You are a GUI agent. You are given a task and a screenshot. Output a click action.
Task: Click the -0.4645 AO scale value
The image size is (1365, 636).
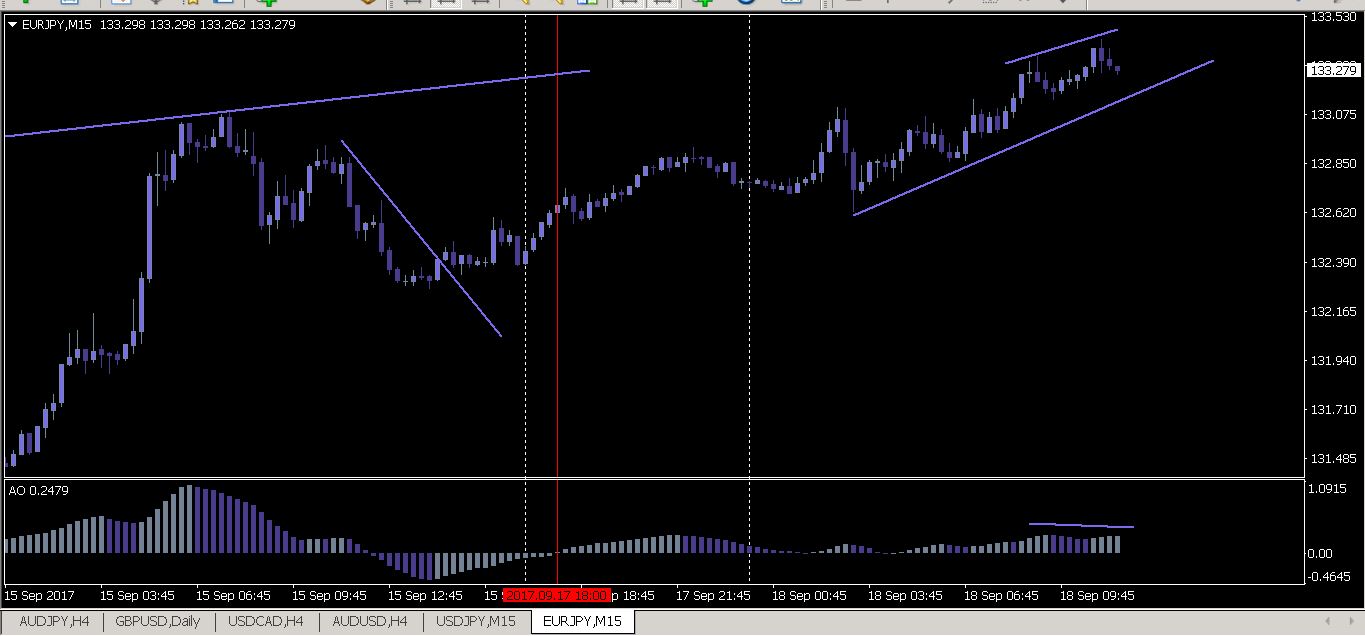[1330, 577]
